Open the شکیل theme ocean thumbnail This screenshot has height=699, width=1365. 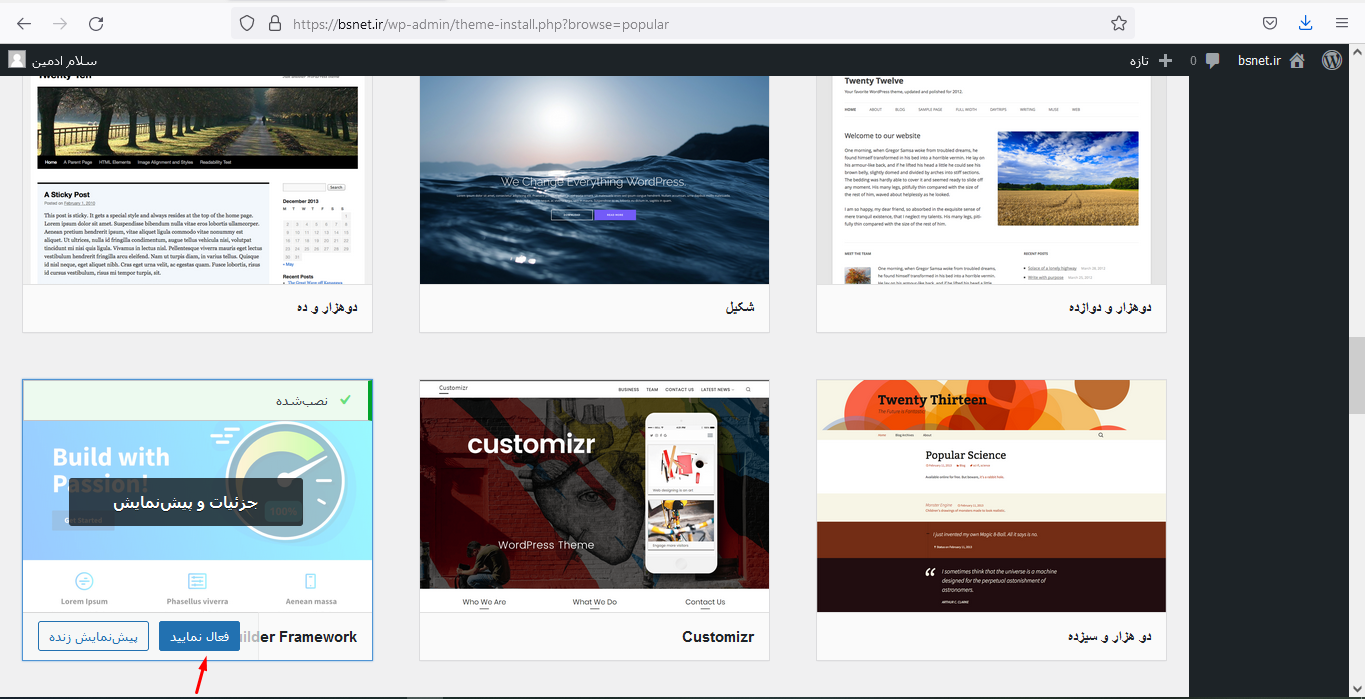click(594, 180)
